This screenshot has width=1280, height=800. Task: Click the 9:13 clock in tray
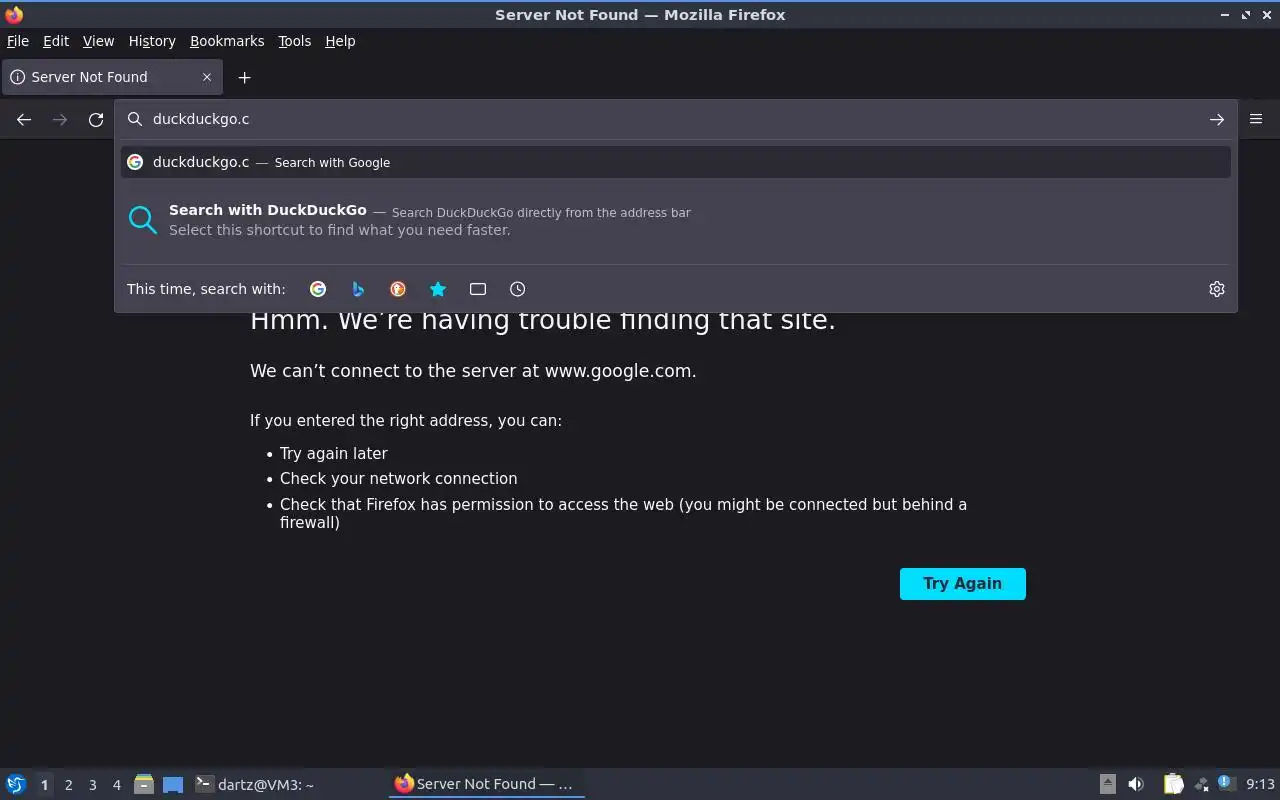pyautogui.click(x=1260, y=784)
